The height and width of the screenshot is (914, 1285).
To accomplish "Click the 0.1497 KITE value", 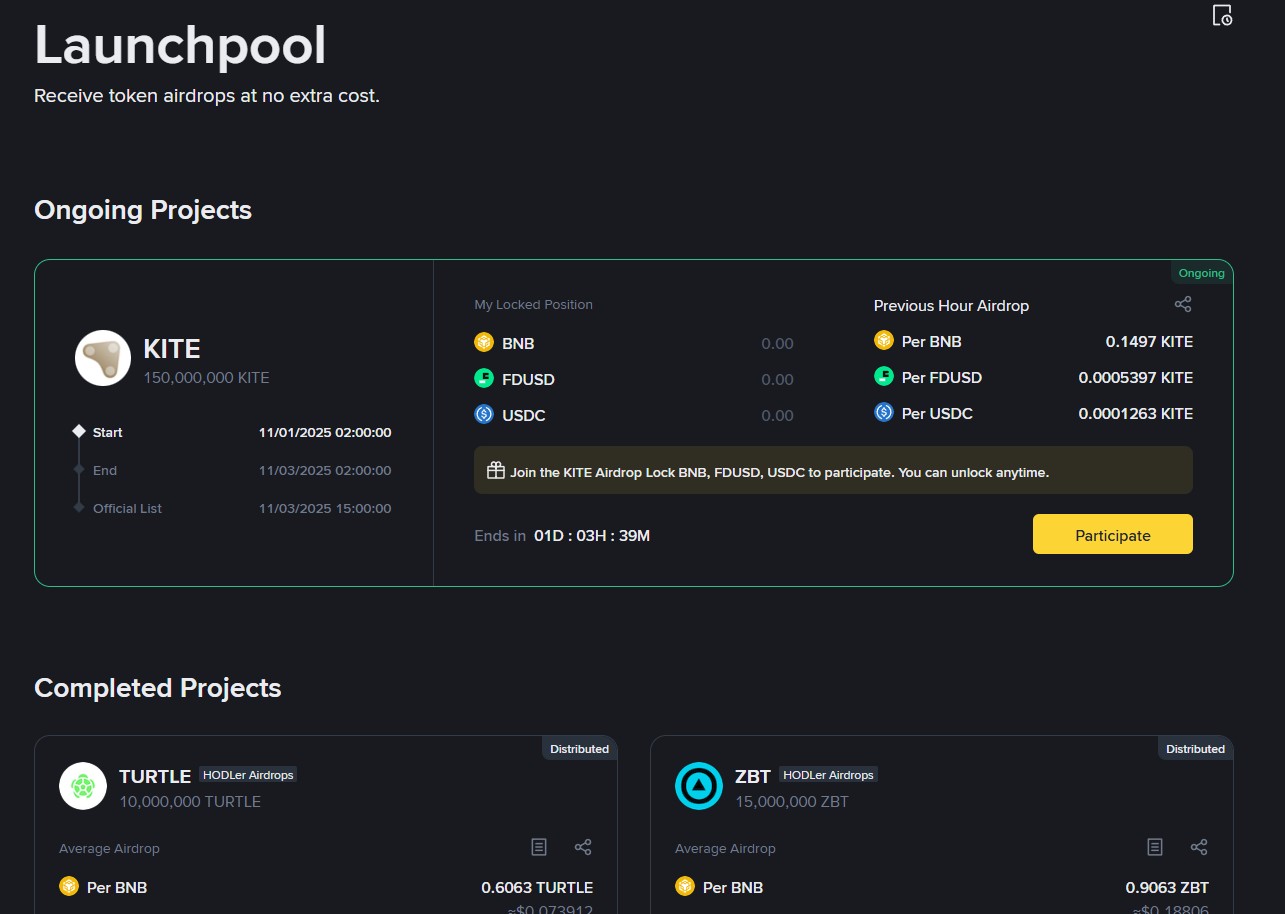I will click(1149, 342).
